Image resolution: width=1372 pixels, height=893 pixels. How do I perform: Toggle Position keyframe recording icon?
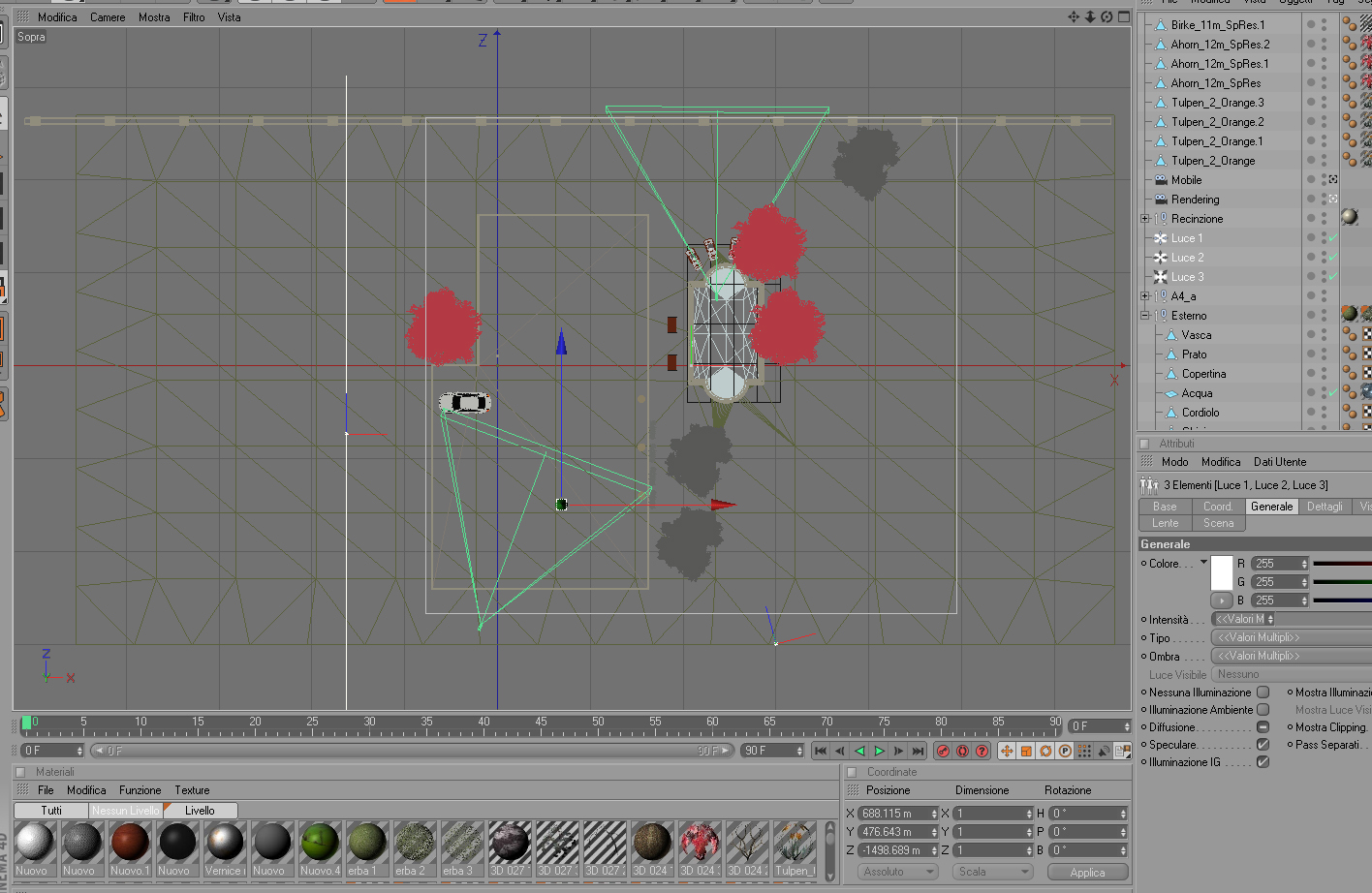tap(1007, 751)
